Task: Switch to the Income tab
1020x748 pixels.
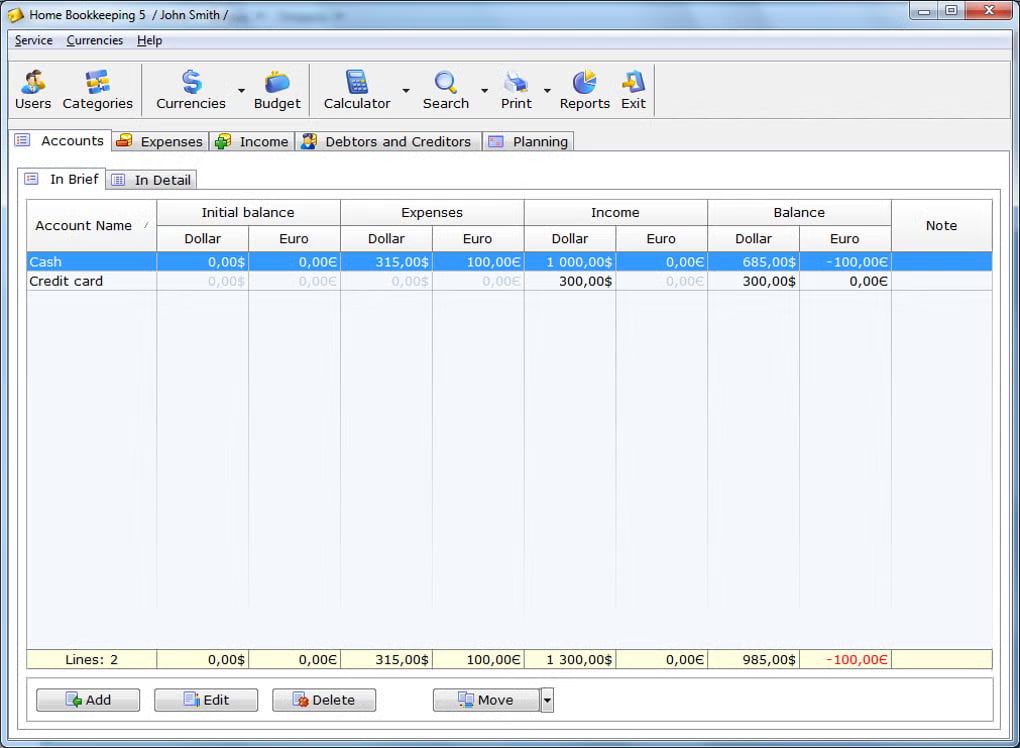Action: pyautogui.click(x=252, y=141)
